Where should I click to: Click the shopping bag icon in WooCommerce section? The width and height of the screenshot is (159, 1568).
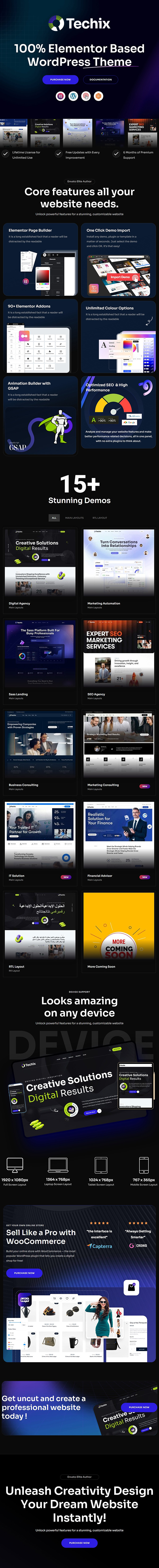[131, 1287]
